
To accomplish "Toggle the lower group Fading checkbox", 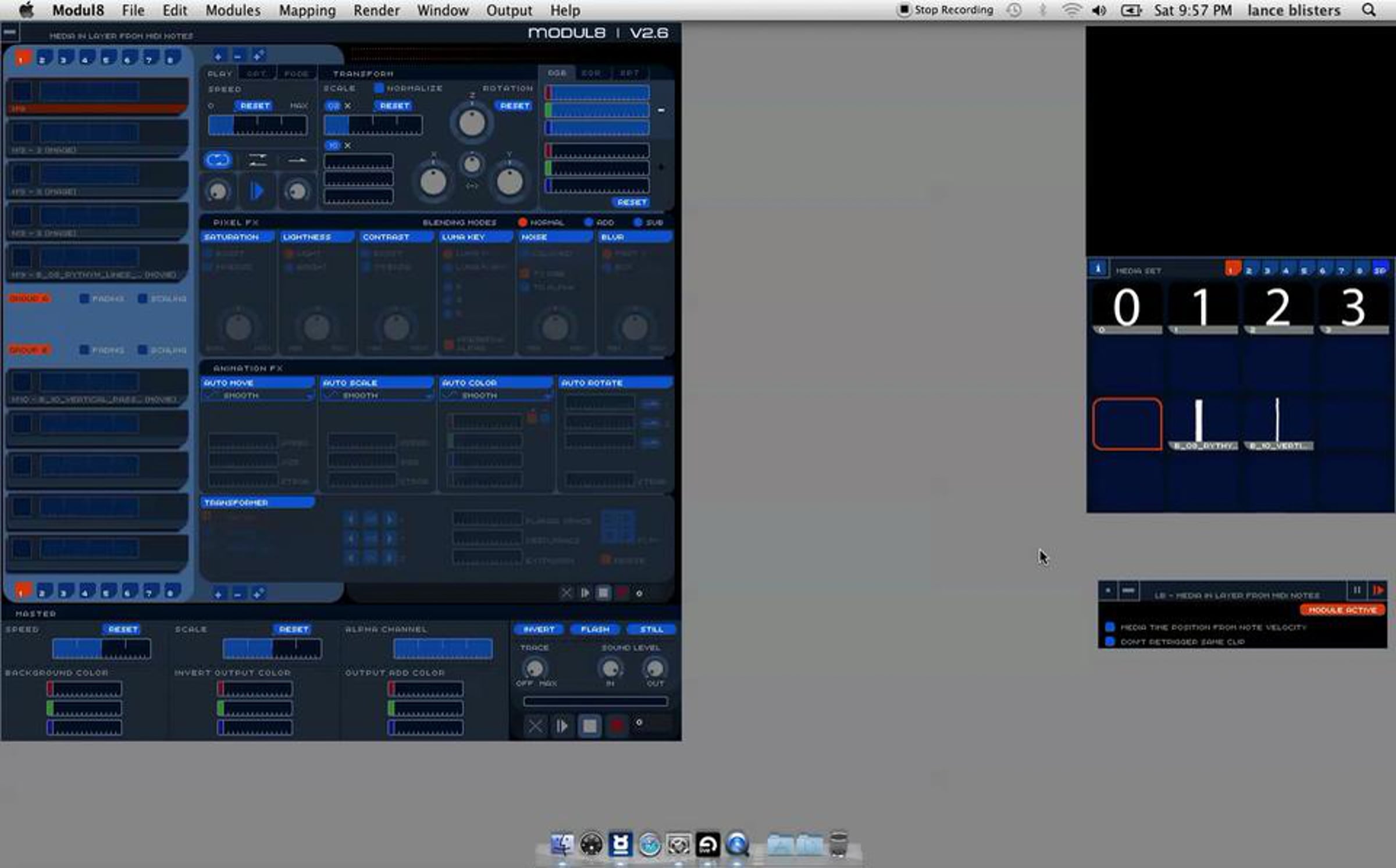I will [x=84, y=350].
